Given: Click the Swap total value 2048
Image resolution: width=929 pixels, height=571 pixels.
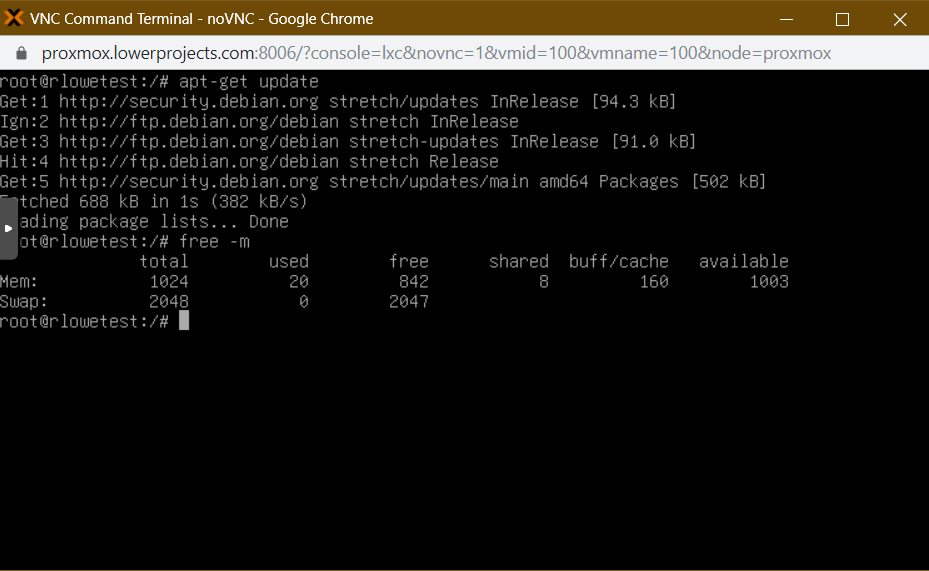Looking at the screenshot, I should click(x=169, y=301).
